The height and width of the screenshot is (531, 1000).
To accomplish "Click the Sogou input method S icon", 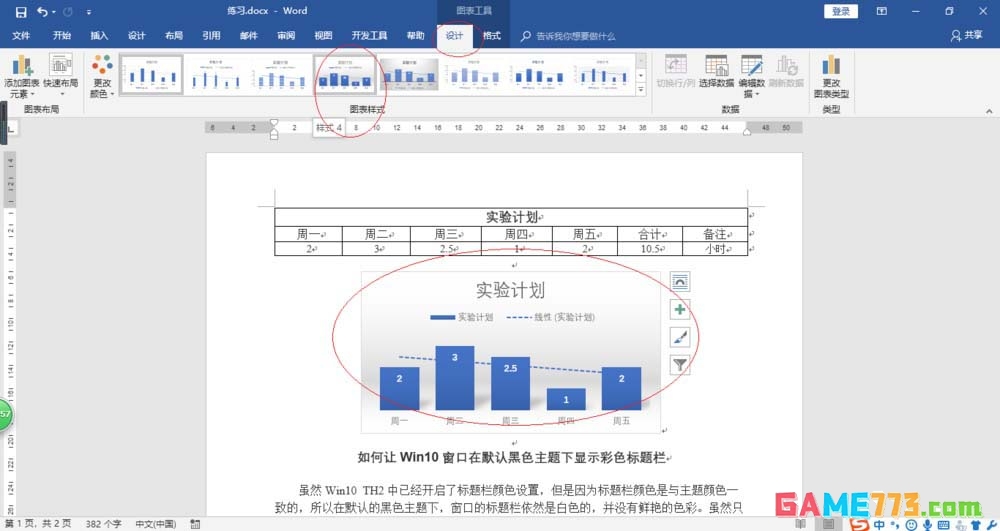I will [x=859, y=524].
